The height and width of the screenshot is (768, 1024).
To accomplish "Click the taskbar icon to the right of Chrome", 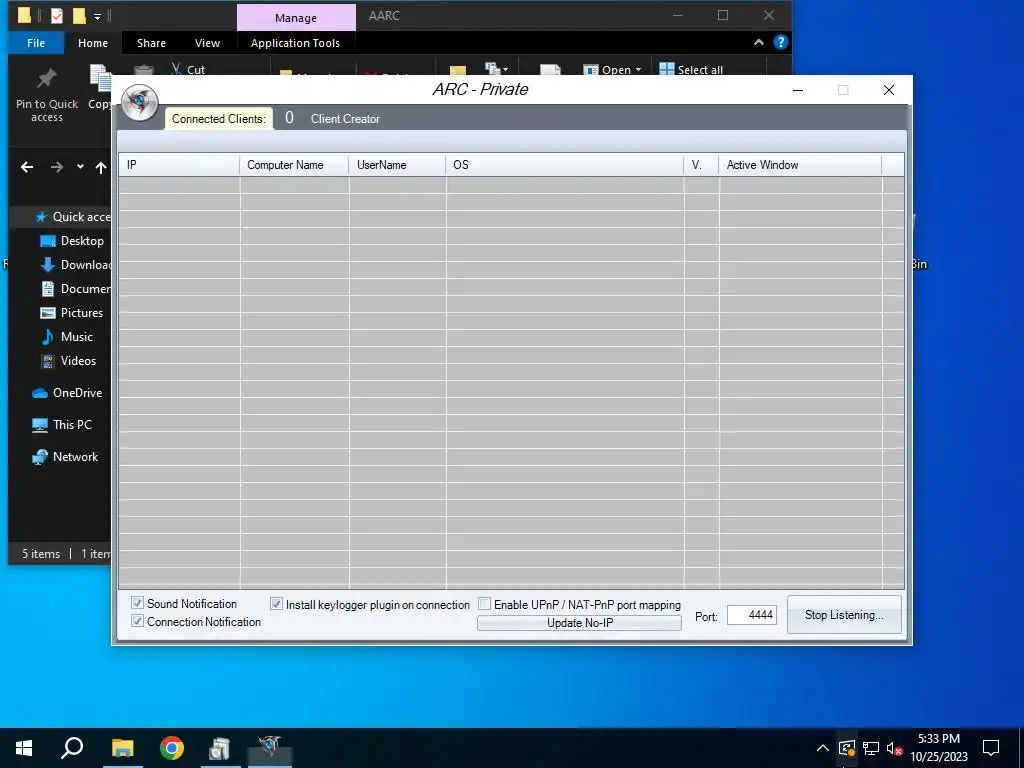I will 220,748.
